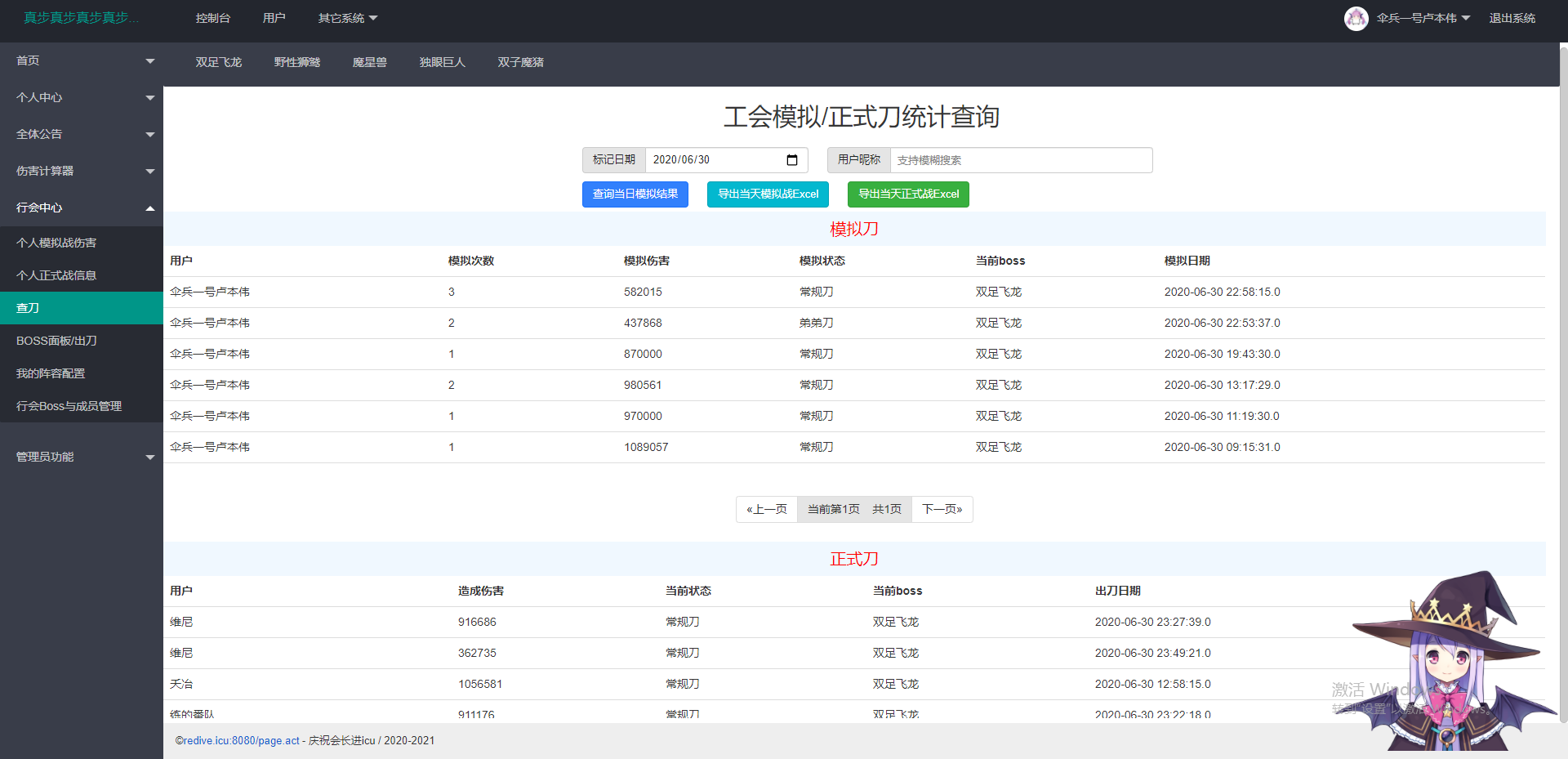Switch to the 双子魔猪 boss tab

pos(521,62)
